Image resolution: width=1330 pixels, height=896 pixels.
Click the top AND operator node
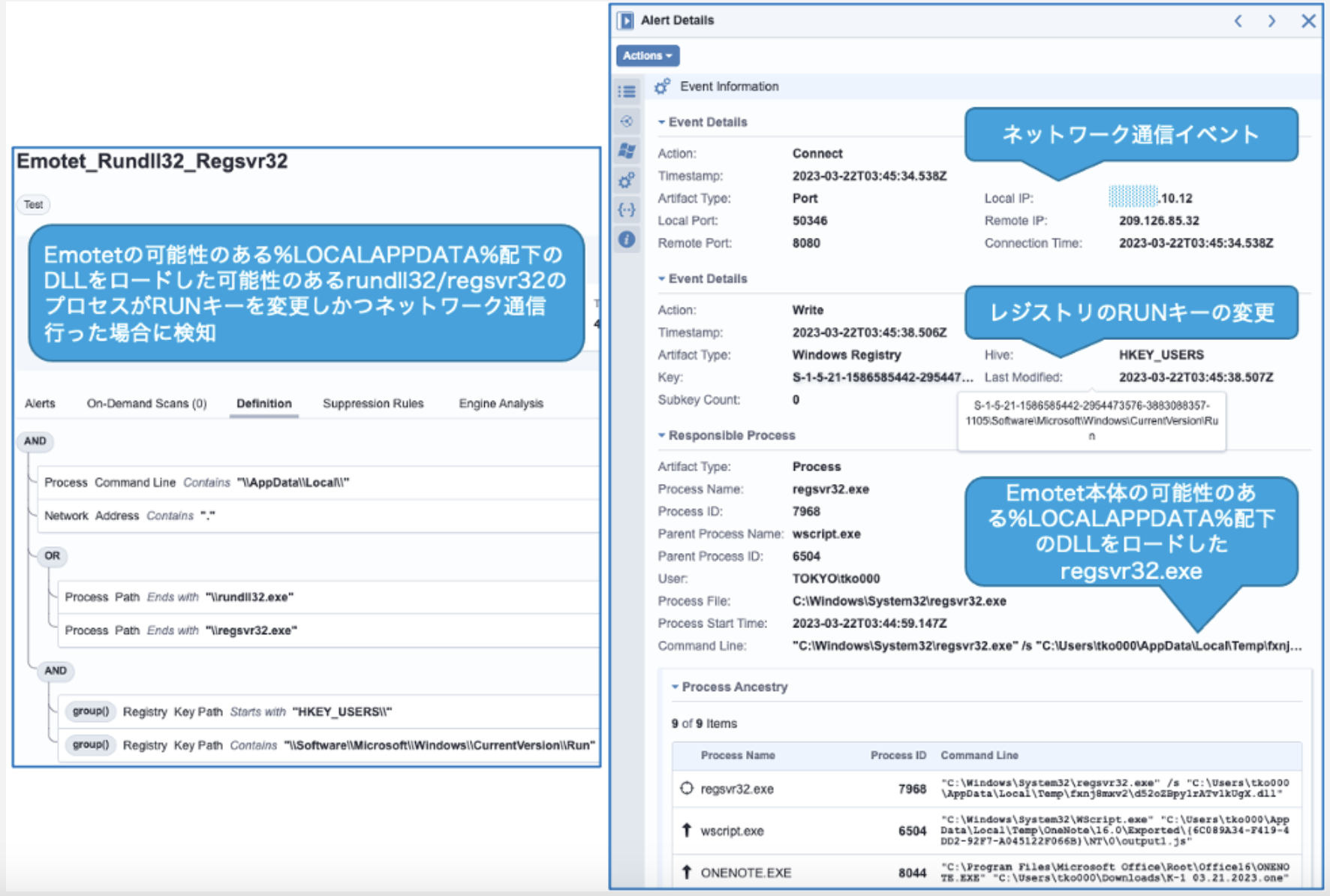coord(35,441)
